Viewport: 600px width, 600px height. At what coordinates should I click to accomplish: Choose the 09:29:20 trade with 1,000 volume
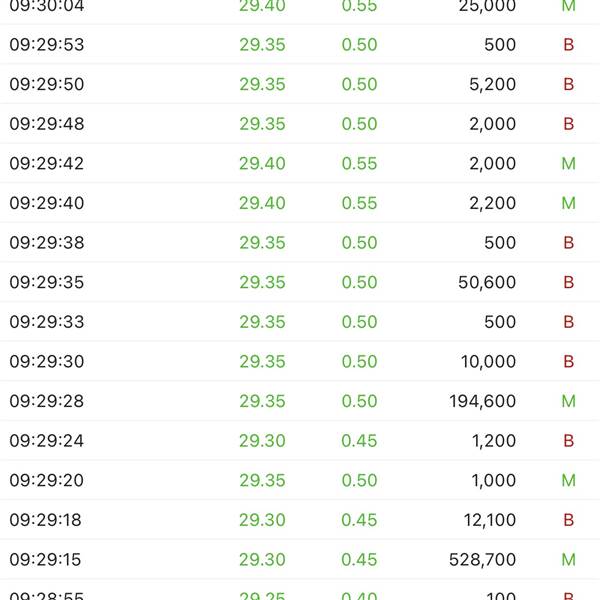coord(300,480)
